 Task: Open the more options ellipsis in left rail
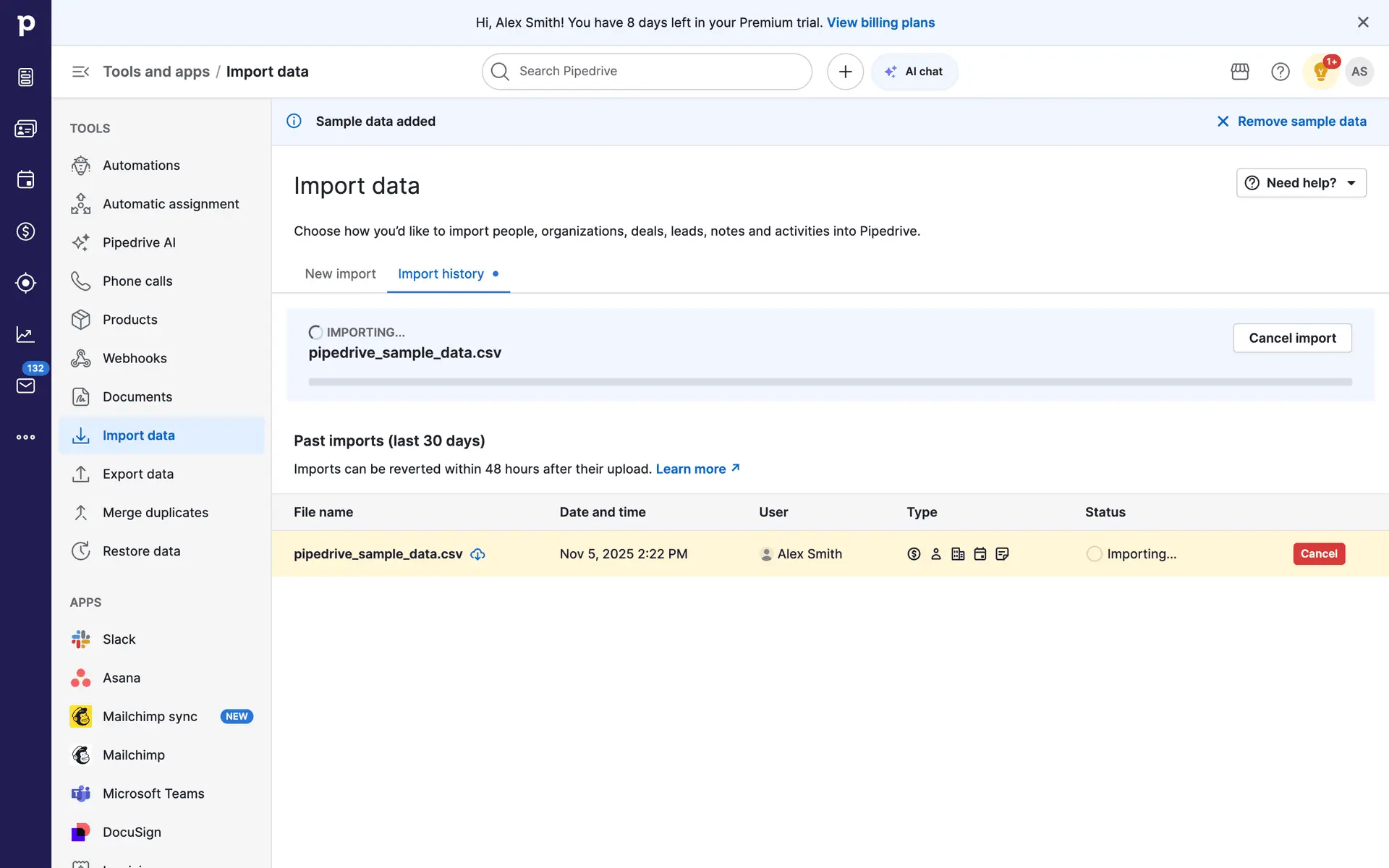click(x=25, y=437)
